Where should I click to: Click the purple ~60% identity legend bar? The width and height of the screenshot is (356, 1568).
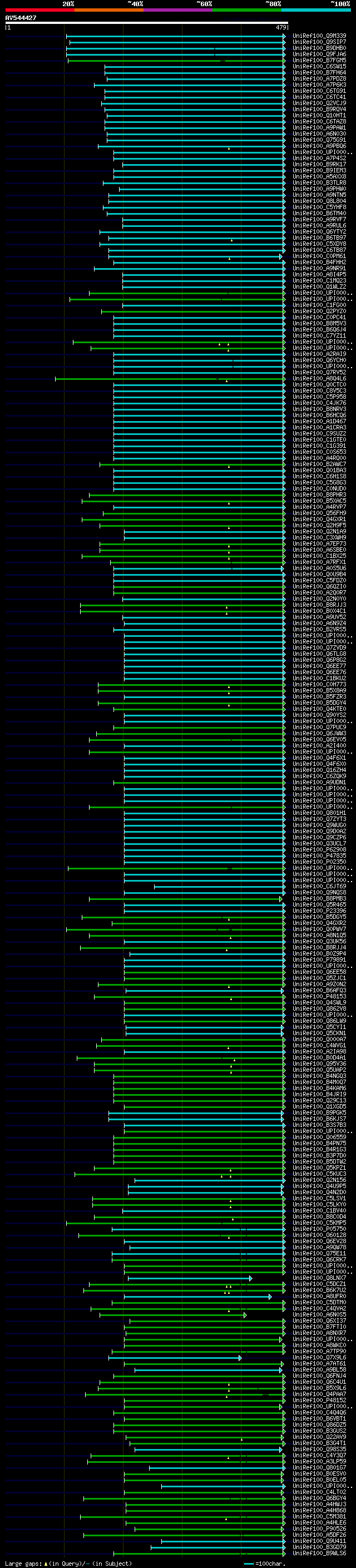pyautogui.click(x=177, y=10)
